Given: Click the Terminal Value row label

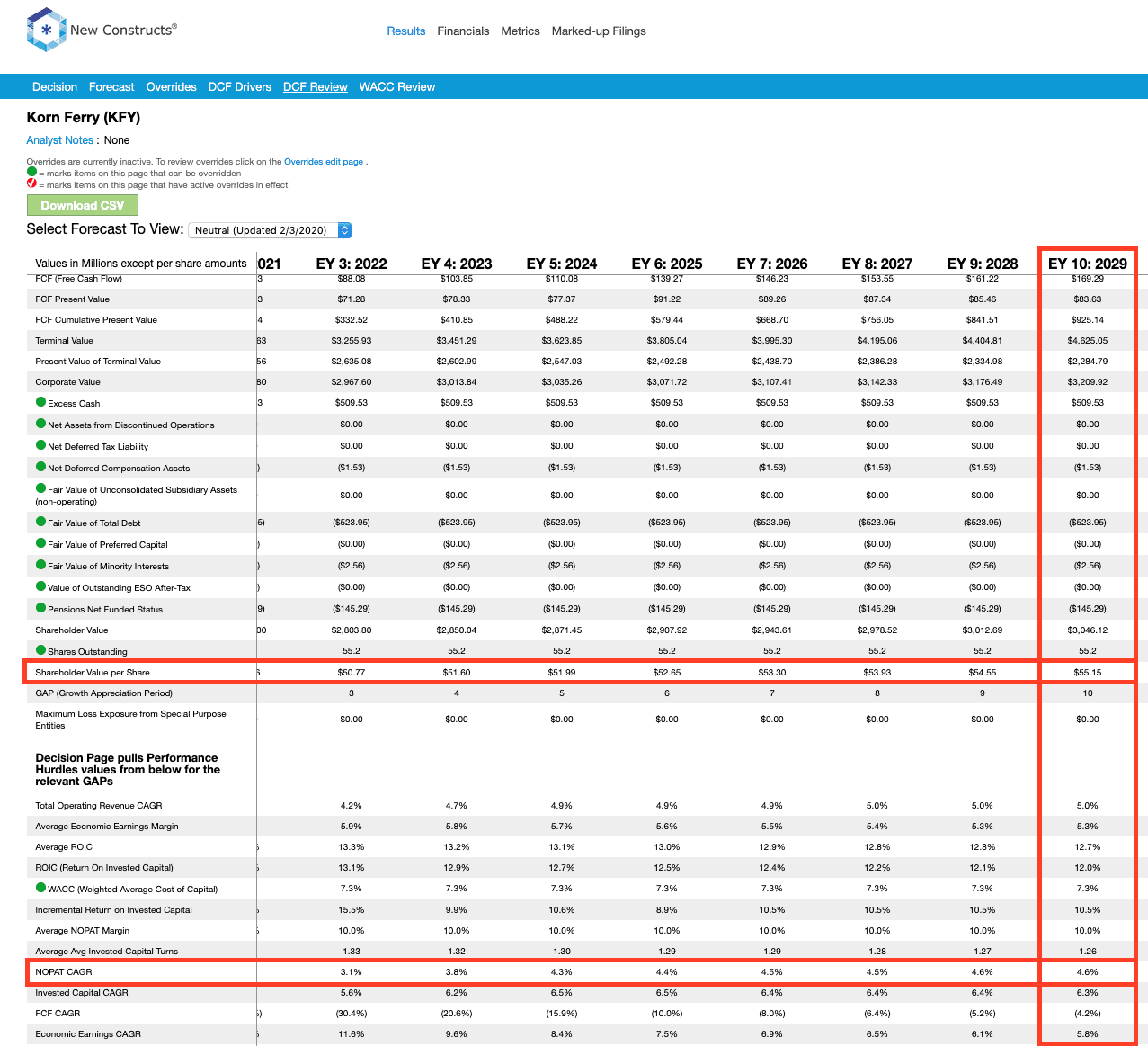Looking at the screenshot, I should [x=64, y=341].
